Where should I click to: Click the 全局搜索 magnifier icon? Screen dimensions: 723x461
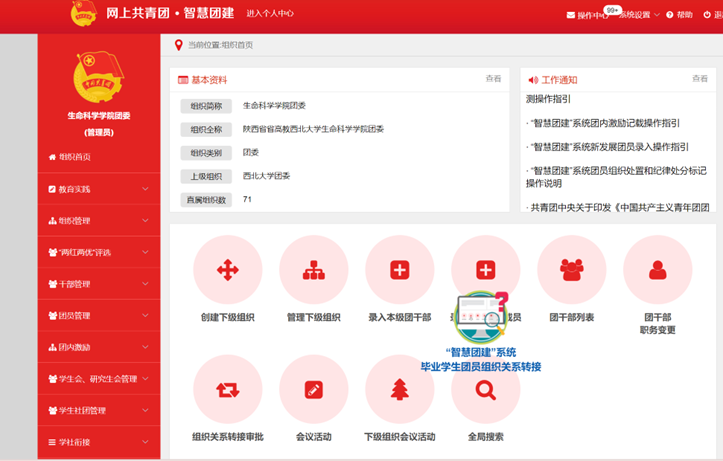(486, 391)
